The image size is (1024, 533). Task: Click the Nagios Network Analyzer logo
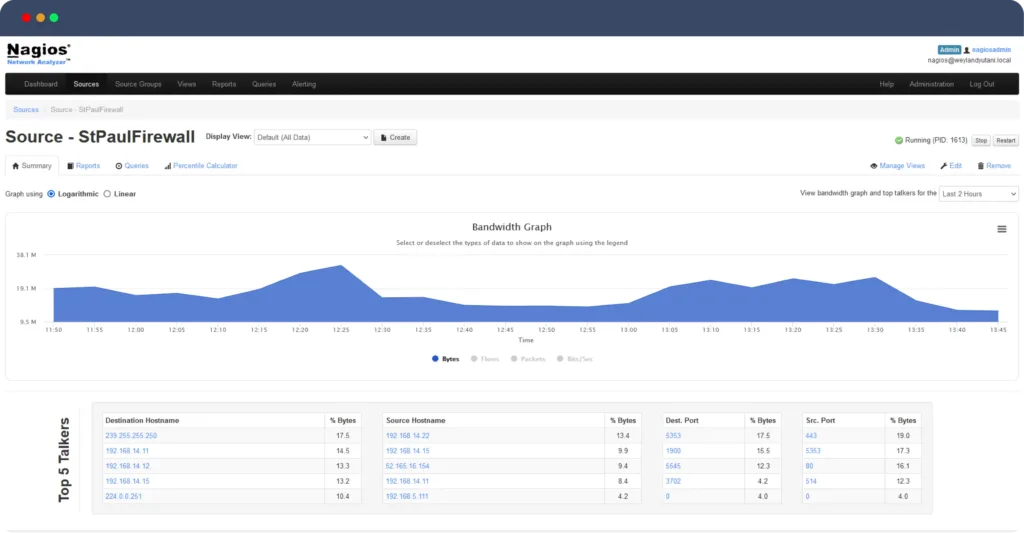[38, 53]
